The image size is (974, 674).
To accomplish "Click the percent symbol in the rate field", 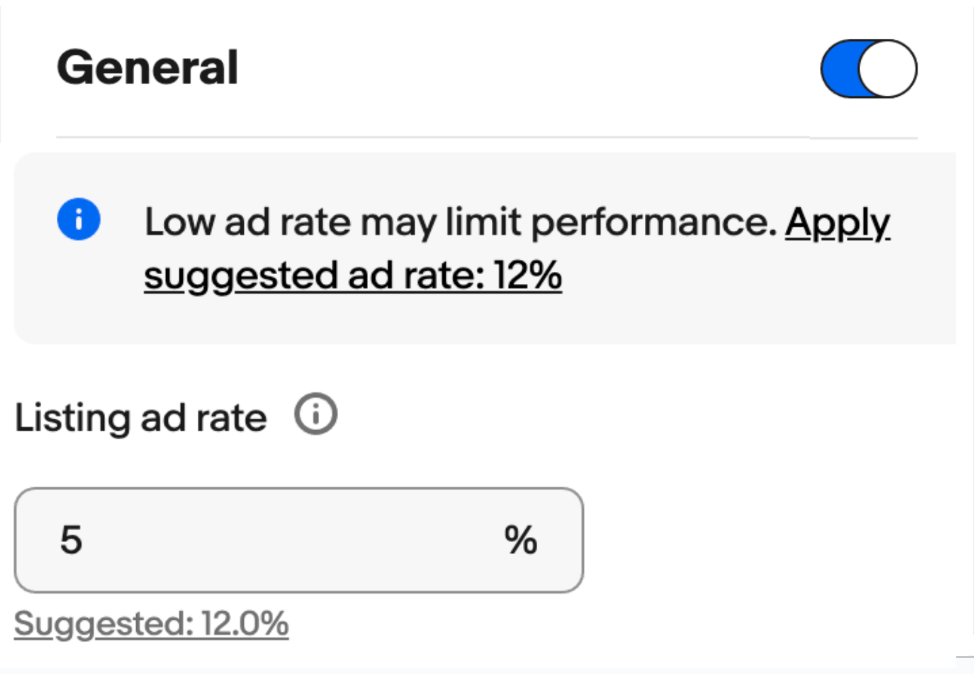I will coord(520,541).
